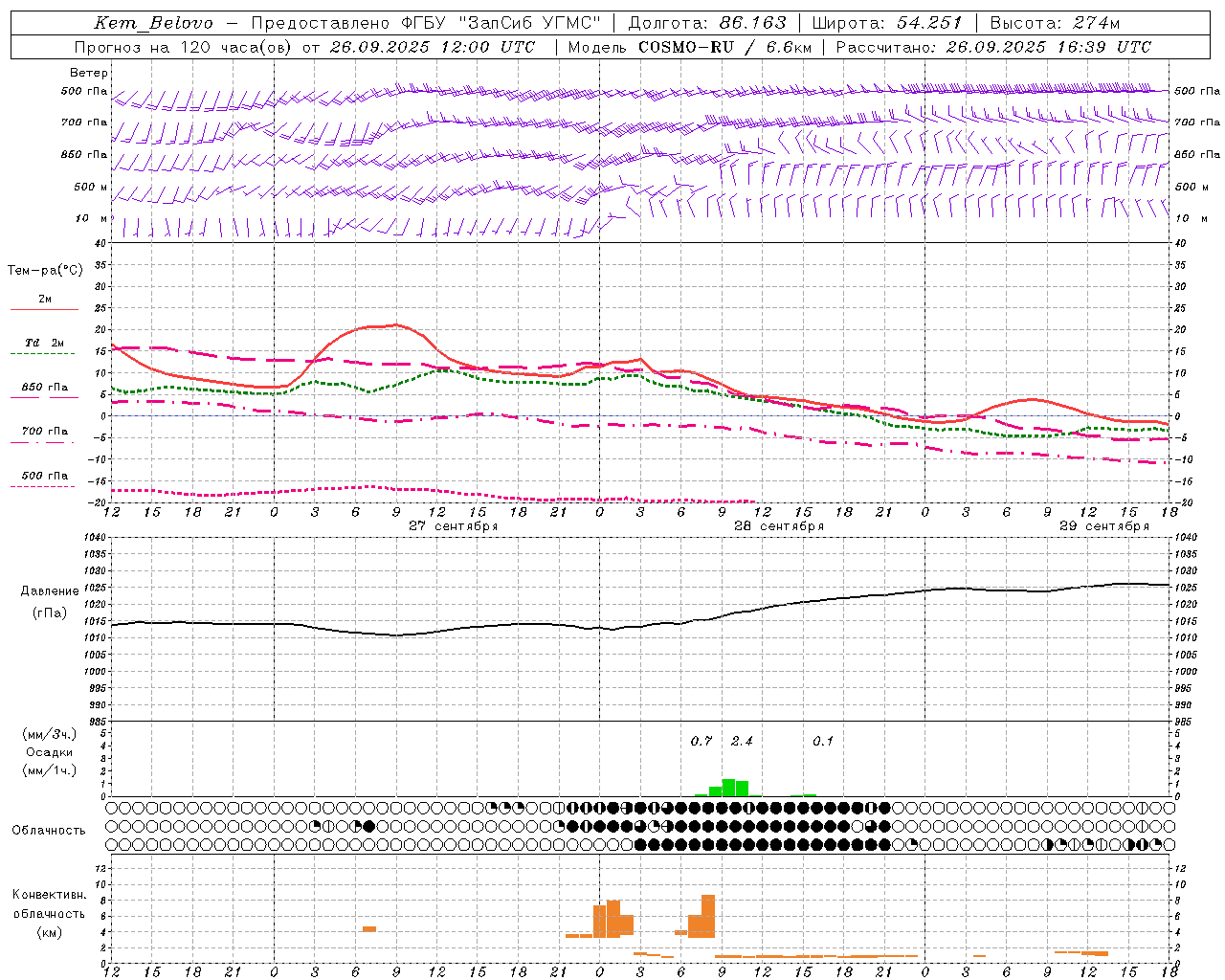The image size is (1225, 980).
Task: Select the 27 сентября date label
Action: [x=453, y=526]
